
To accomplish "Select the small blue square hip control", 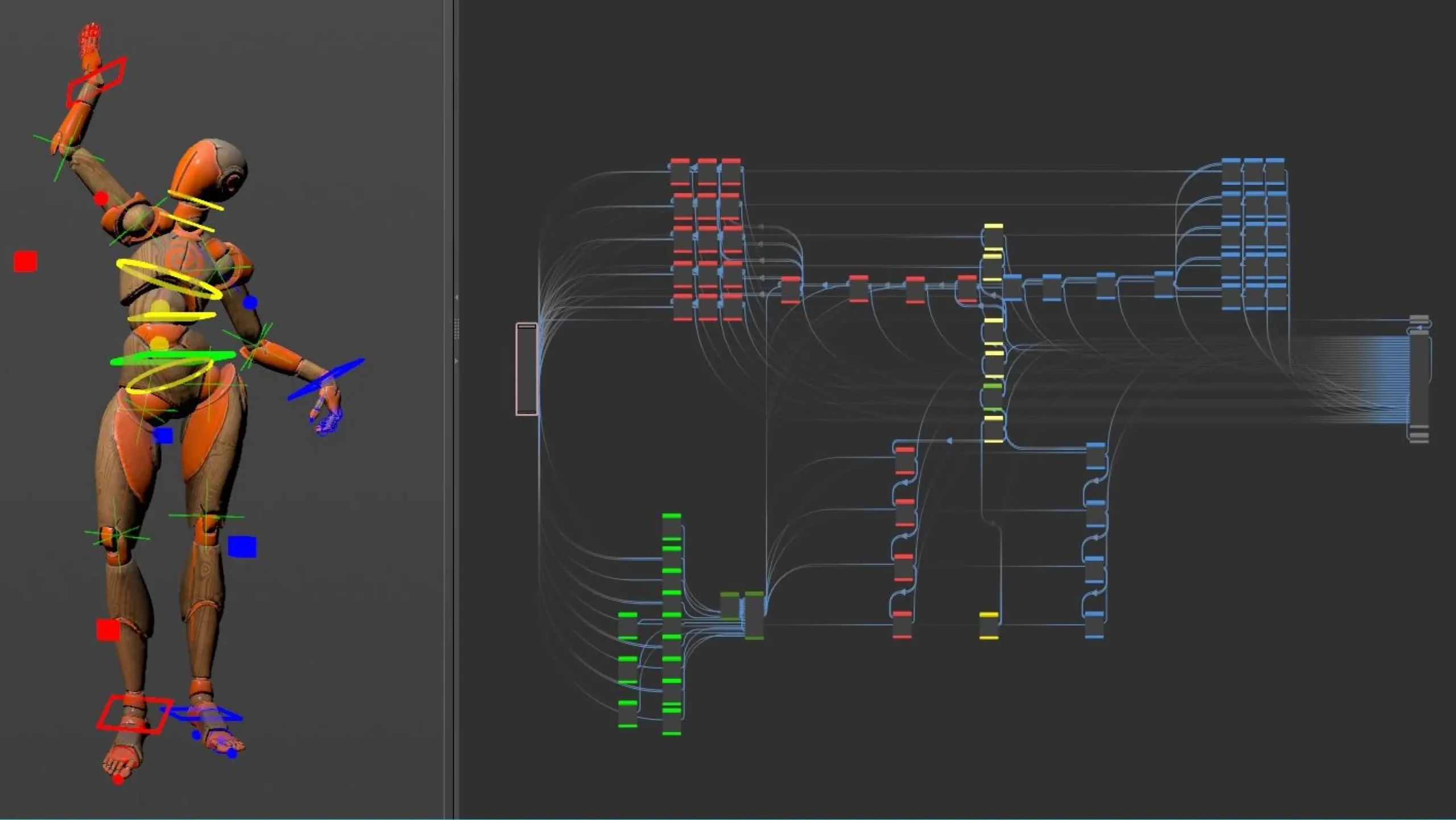I will (x=163, y=436).
